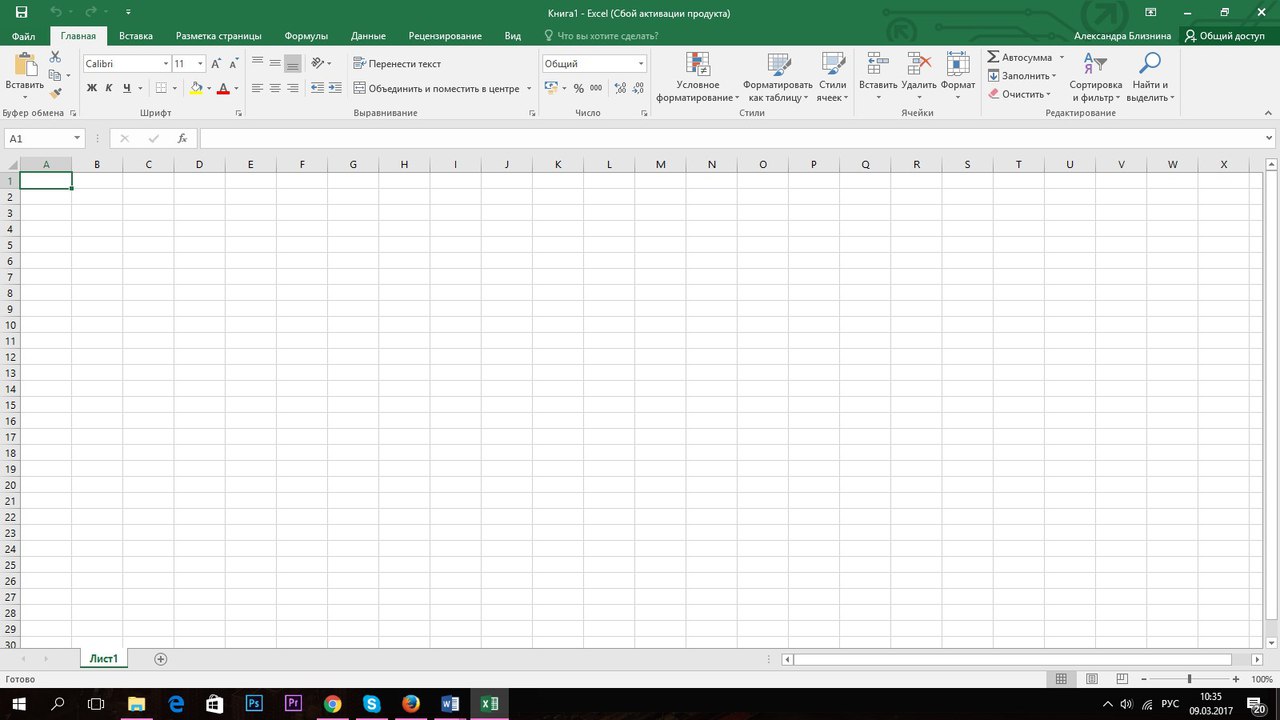
Task: Open the Александра Близнина account name
Action: pyautogui.click(x=1122, y=36)
